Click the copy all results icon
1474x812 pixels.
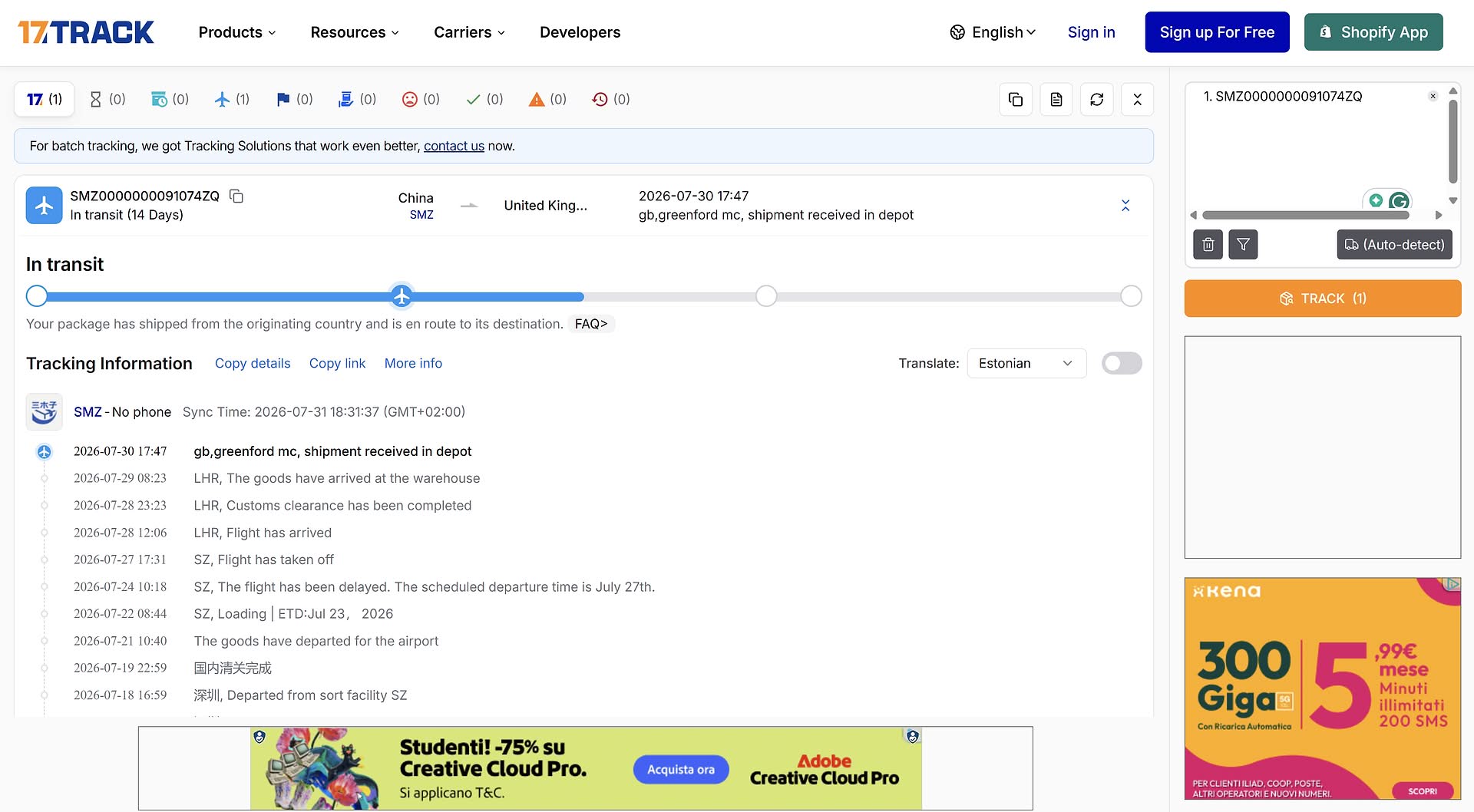click(x=1016, y=99)
